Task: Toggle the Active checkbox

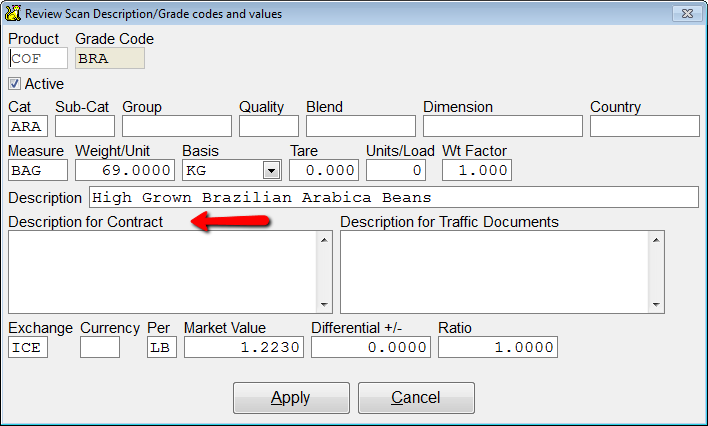Action: tap(14, 84)
